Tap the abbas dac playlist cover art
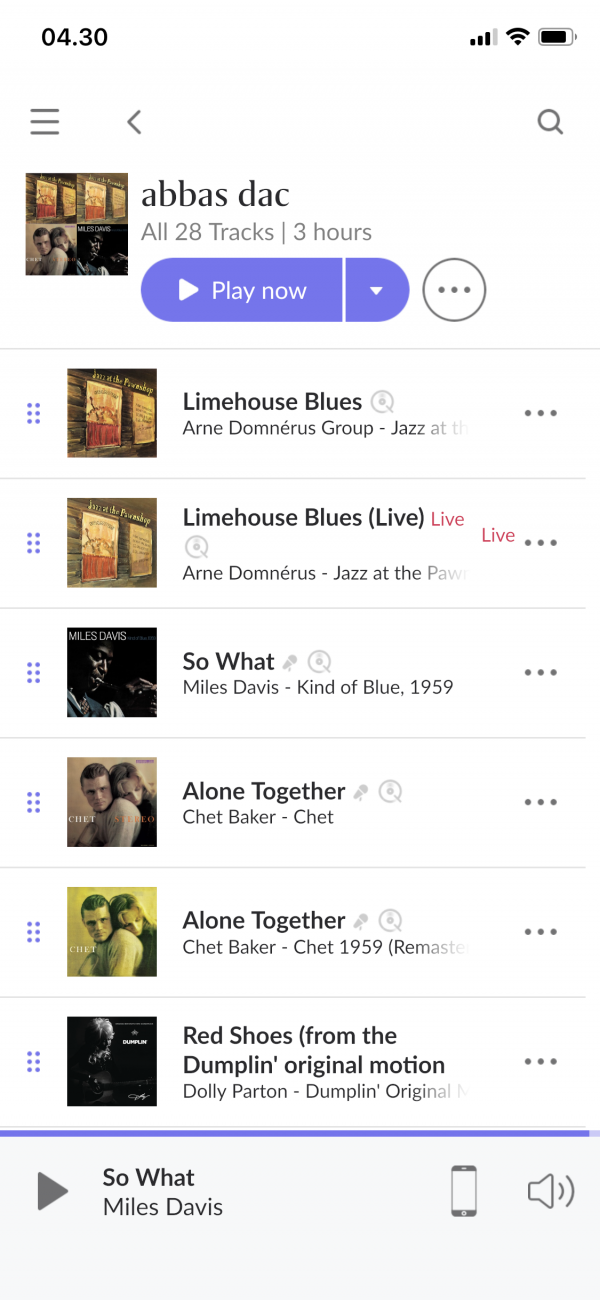Image resolution: width=600 pixels, height=1300 pixels. pos(77,224)
